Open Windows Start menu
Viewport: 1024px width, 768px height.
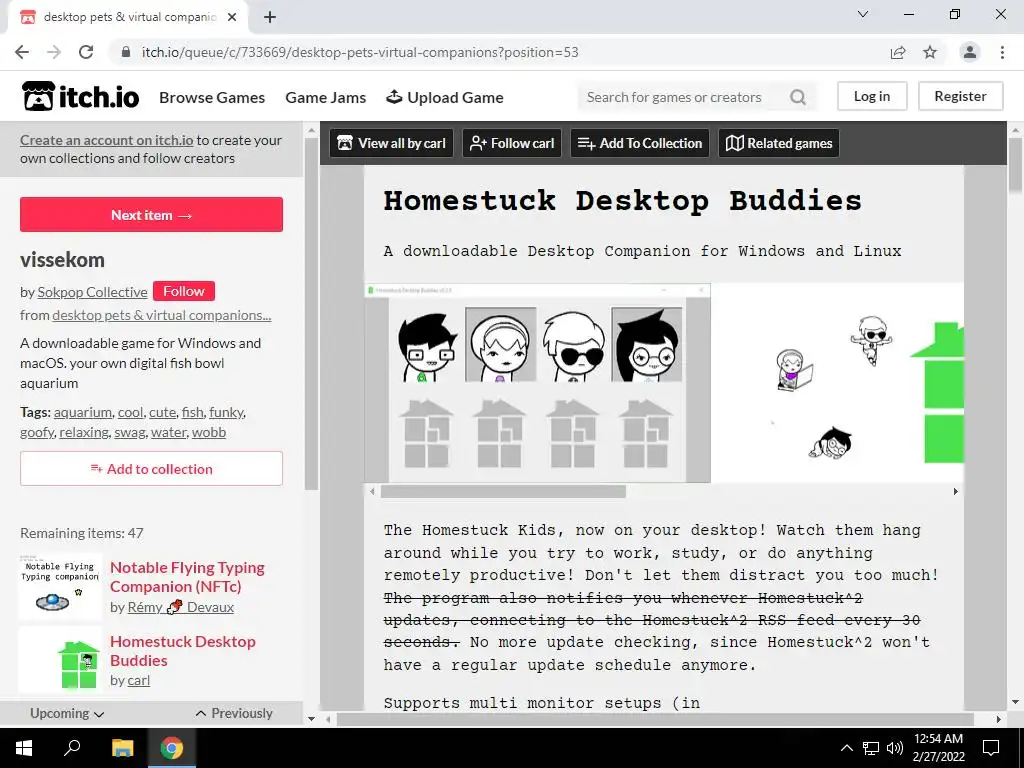(x=24, y=748)
